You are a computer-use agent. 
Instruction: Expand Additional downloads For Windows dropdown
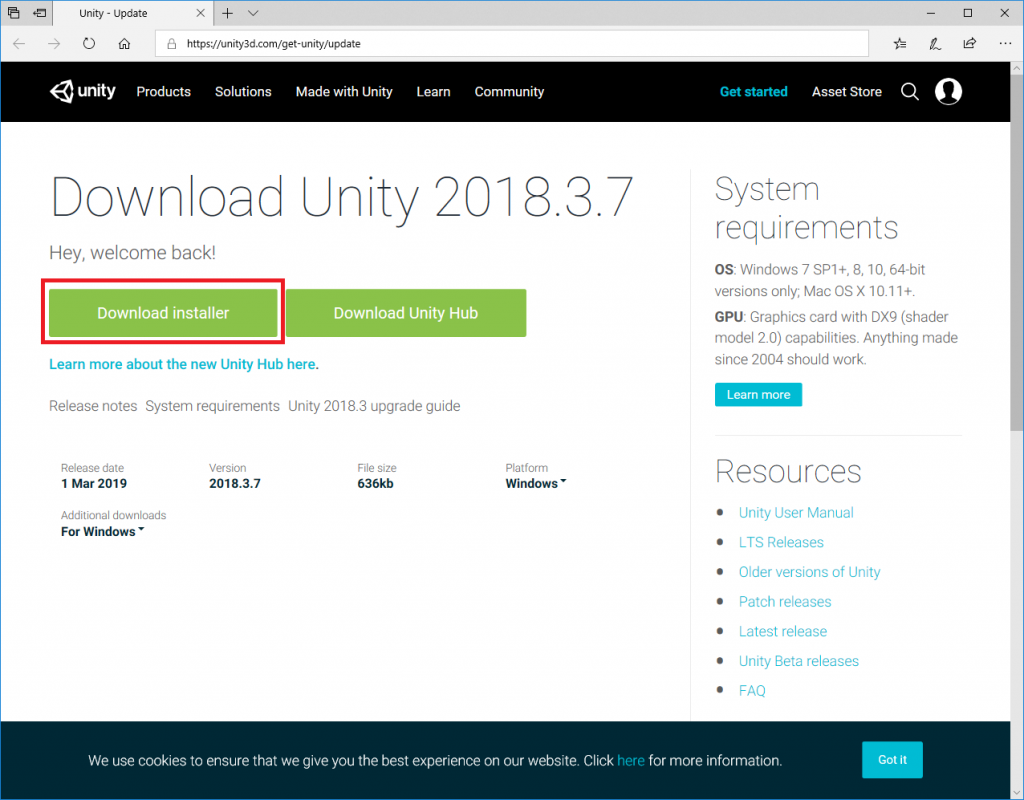102,531
